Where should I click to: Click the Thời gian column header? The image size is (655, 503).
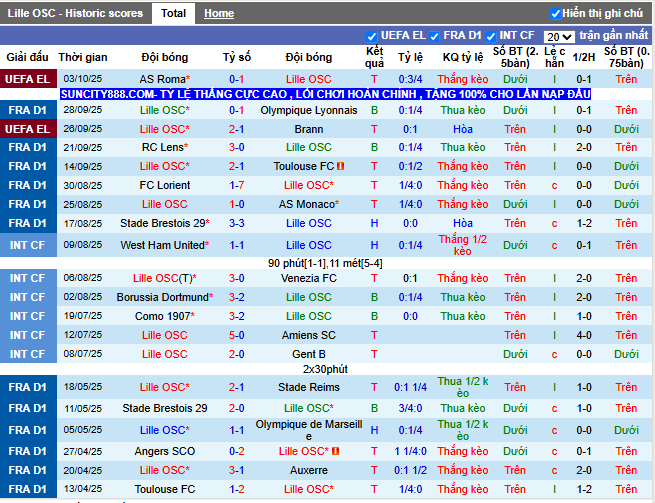83,57
